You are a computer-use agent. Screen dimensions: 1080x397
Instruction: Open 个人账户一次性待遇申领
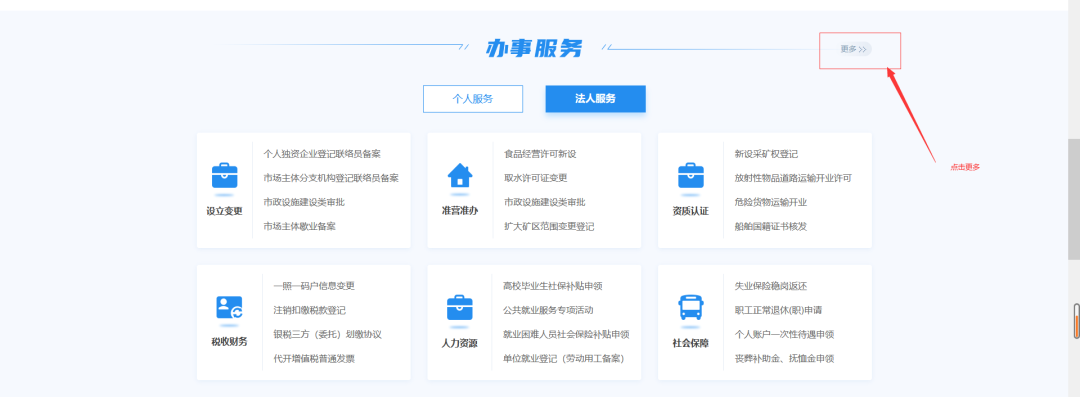coord(784,334)
